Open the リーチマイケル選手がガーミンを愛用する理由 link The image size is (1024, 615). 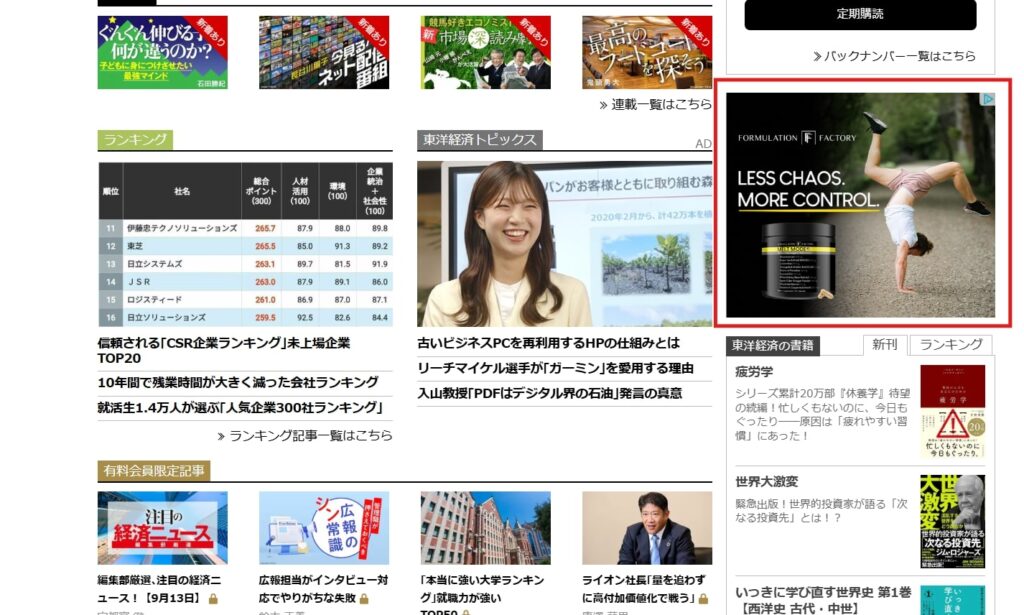point(555,368)
